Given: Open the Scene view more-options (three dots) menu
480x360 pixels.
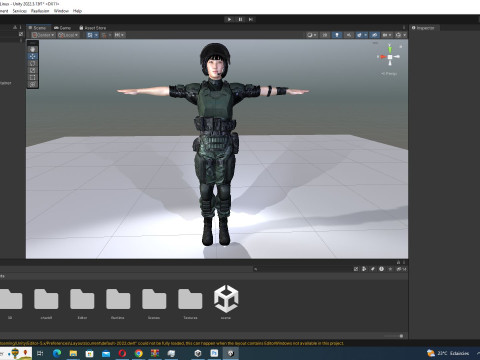Looking at the screenshot, I should click(404, 28).
